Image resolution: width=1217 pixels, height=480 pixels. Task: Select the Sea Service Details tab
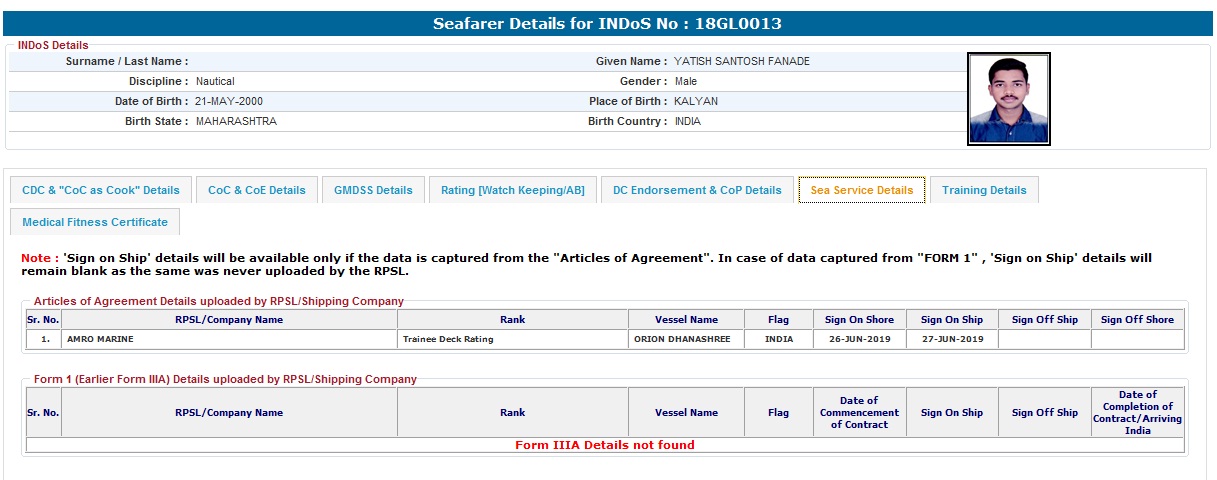click(x=861, y=190)
